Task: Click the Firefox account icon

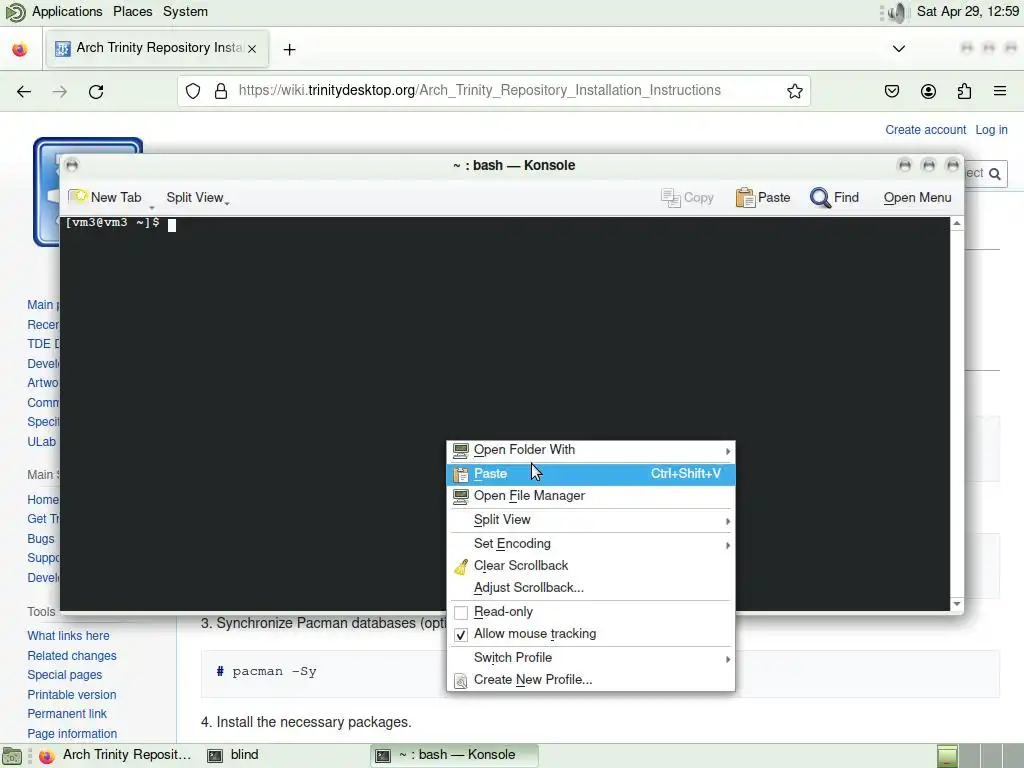Action: [x=928, y=91]
